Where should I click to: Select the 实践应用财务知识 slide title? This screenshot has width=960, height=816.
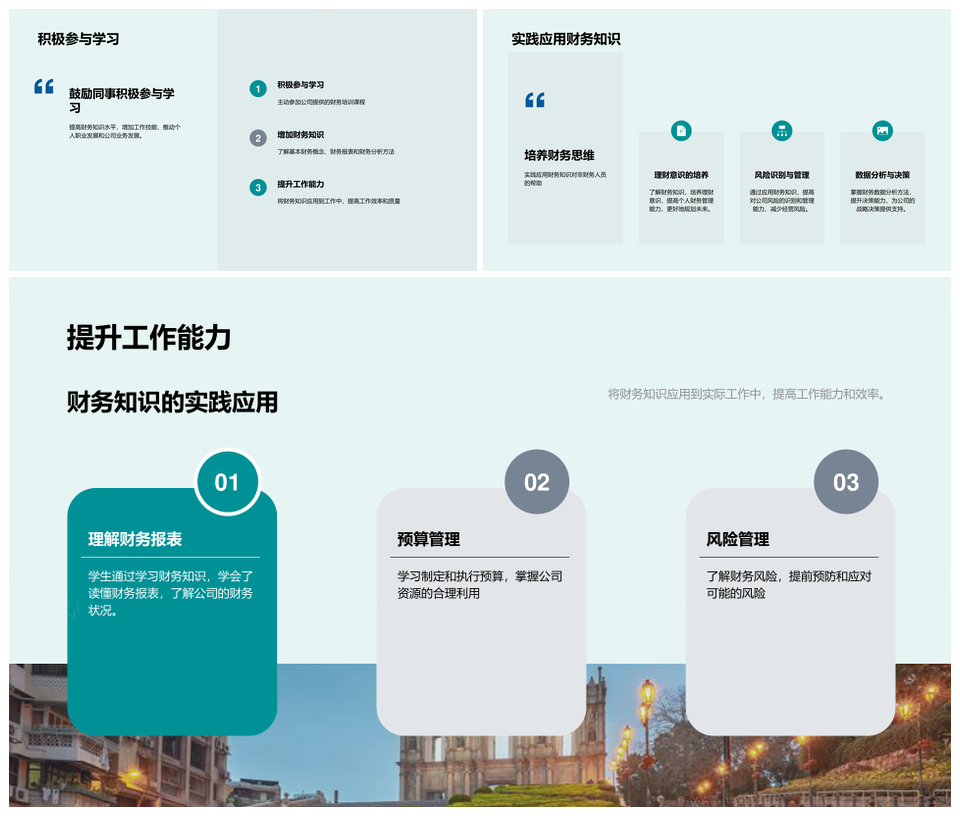(565, 39)
